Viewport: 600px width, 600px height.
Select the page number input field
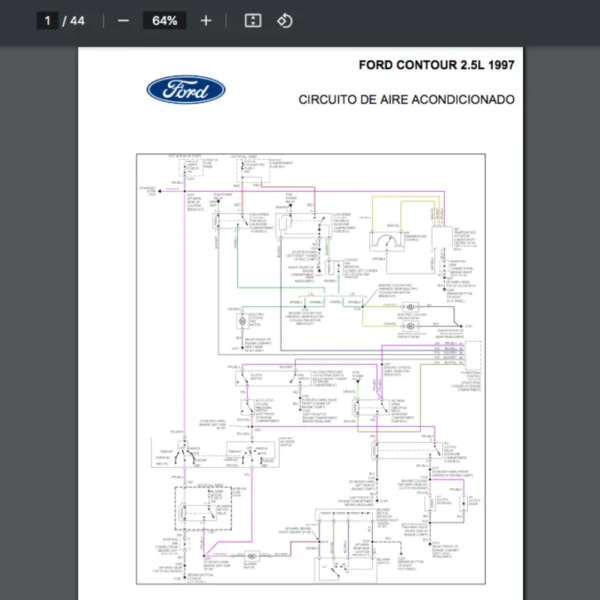(x=47, y=21)
